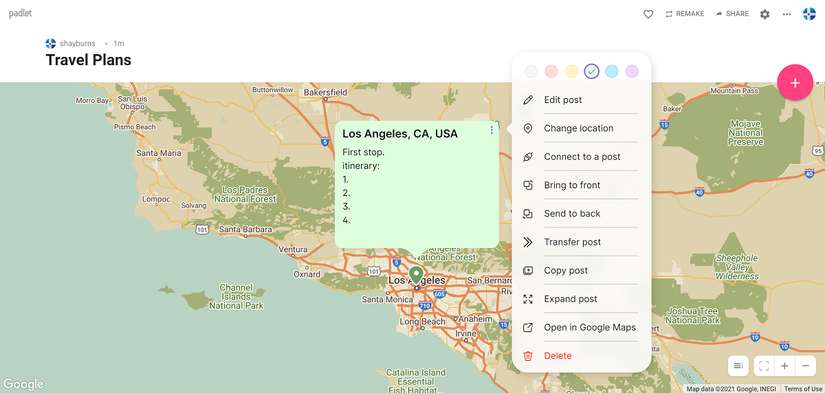This screenshot has width=825, height=393.
Task: Click the Share arrow icon
Action: (719, 14)
